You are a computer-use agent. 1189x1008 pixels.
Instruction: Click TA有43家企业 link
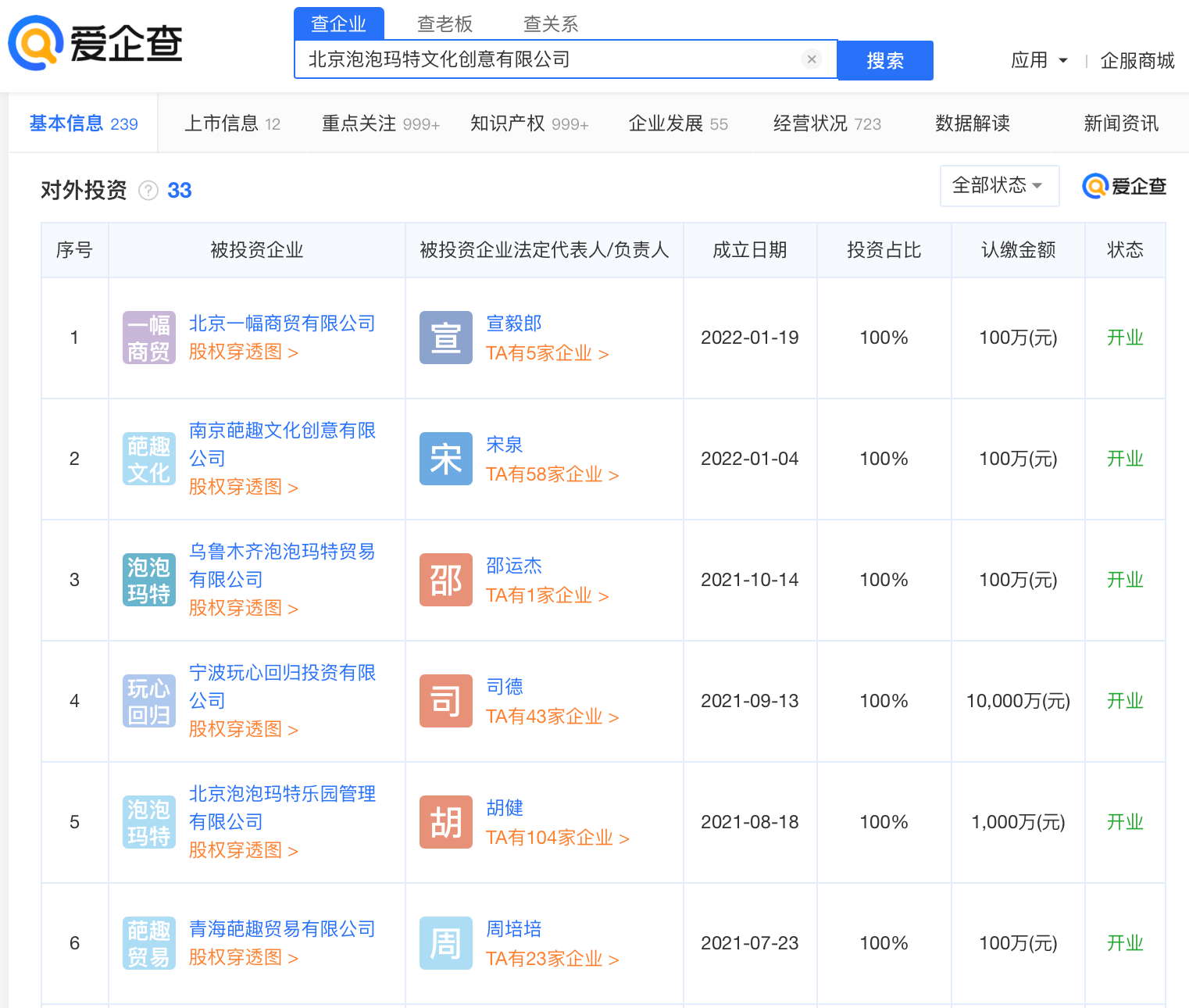coord(552,717)
